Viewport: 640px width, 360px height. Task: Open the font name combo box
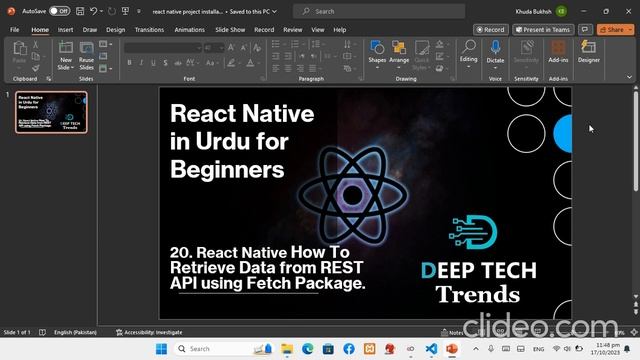point(163,48)
